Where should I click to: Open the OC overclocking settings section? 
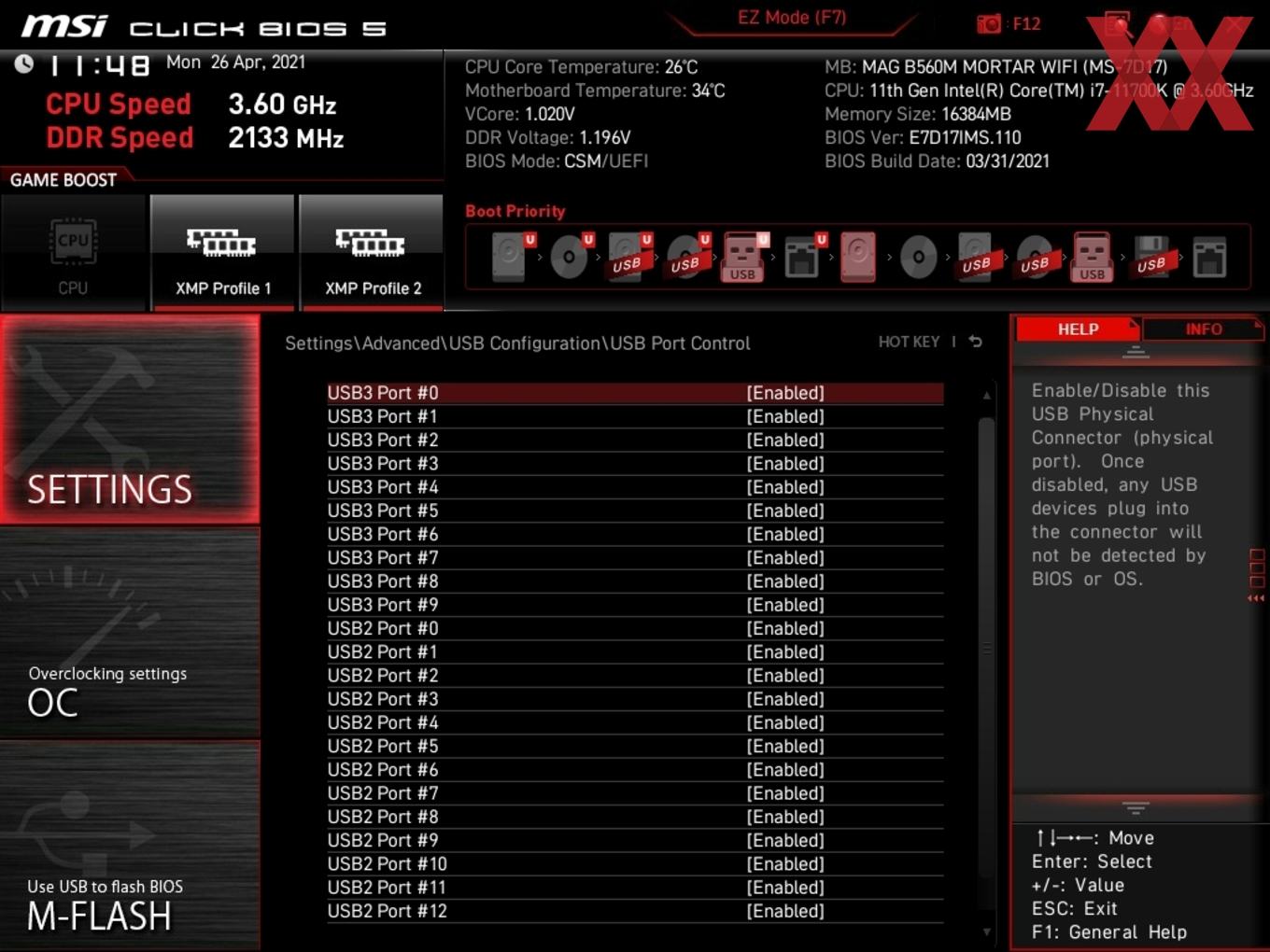(130, 633)
